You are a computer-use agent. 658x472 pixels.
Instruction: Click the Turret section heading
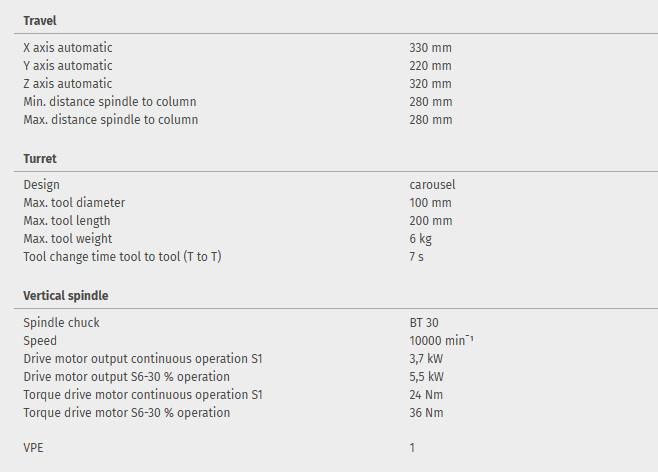pos(40,158)
